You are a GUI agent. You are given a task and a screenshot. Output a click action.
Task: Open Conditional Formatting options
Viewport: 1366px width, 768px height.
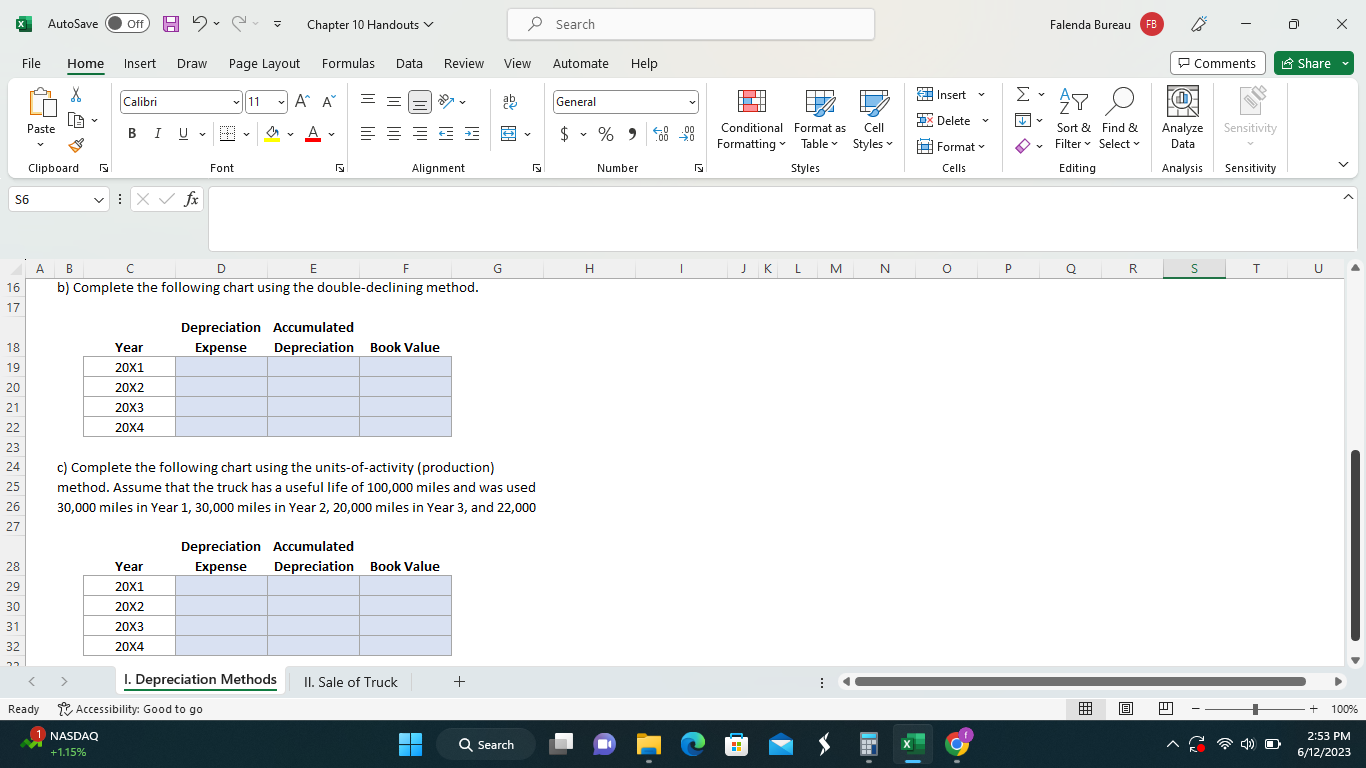pos(751,120)
